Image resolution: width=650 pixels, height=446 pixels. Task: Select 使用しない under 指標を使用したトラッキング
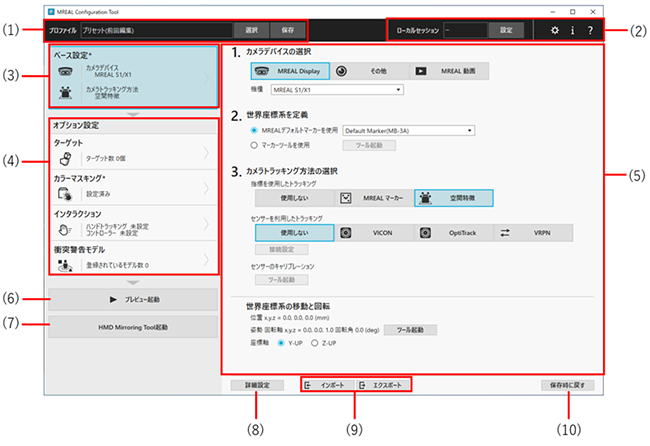[294, 198]
